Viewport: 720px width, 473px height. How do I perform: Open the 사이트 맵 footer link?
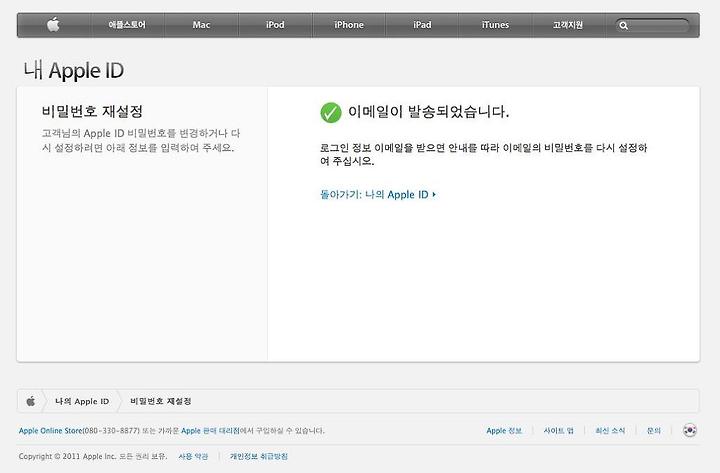pyautogui.click(x=558, y=431)
